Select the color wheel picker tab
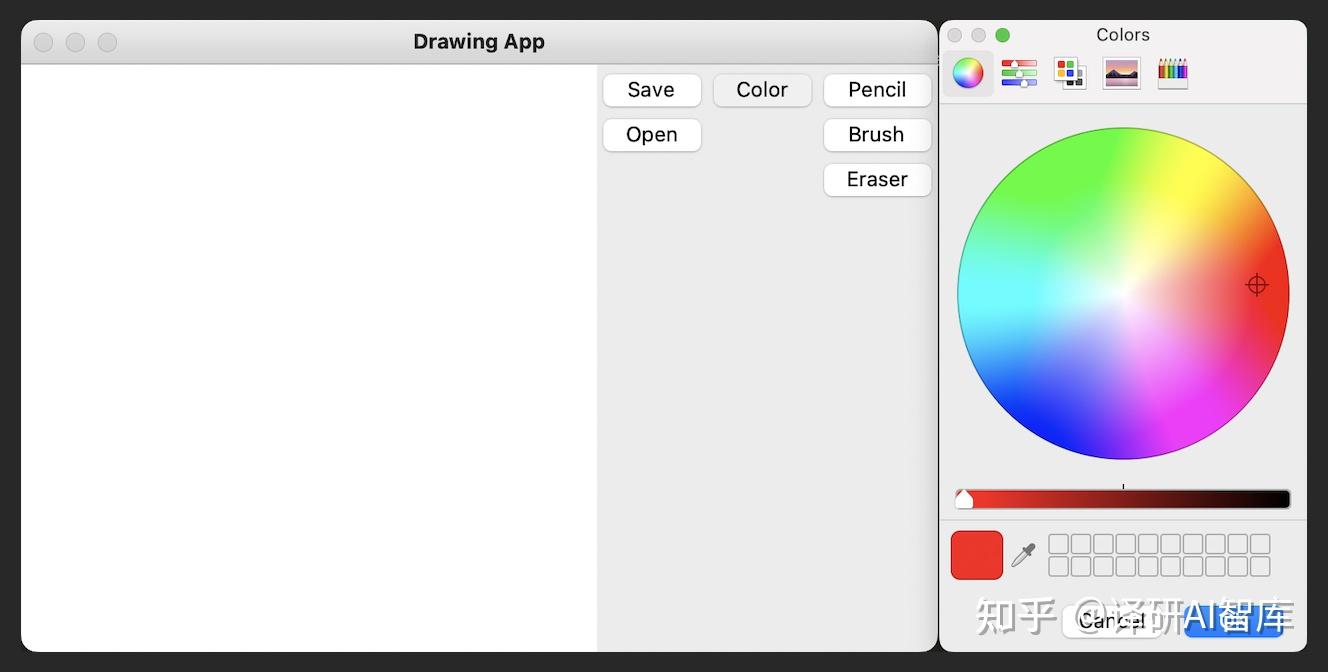1328x672 pixels. pos(968,73)
